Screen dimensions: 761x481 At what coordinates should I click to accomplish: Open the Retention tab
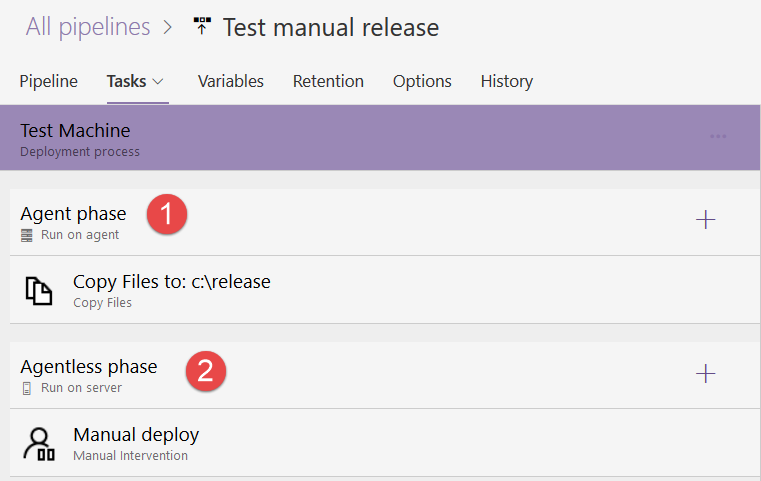coord(328,81)
